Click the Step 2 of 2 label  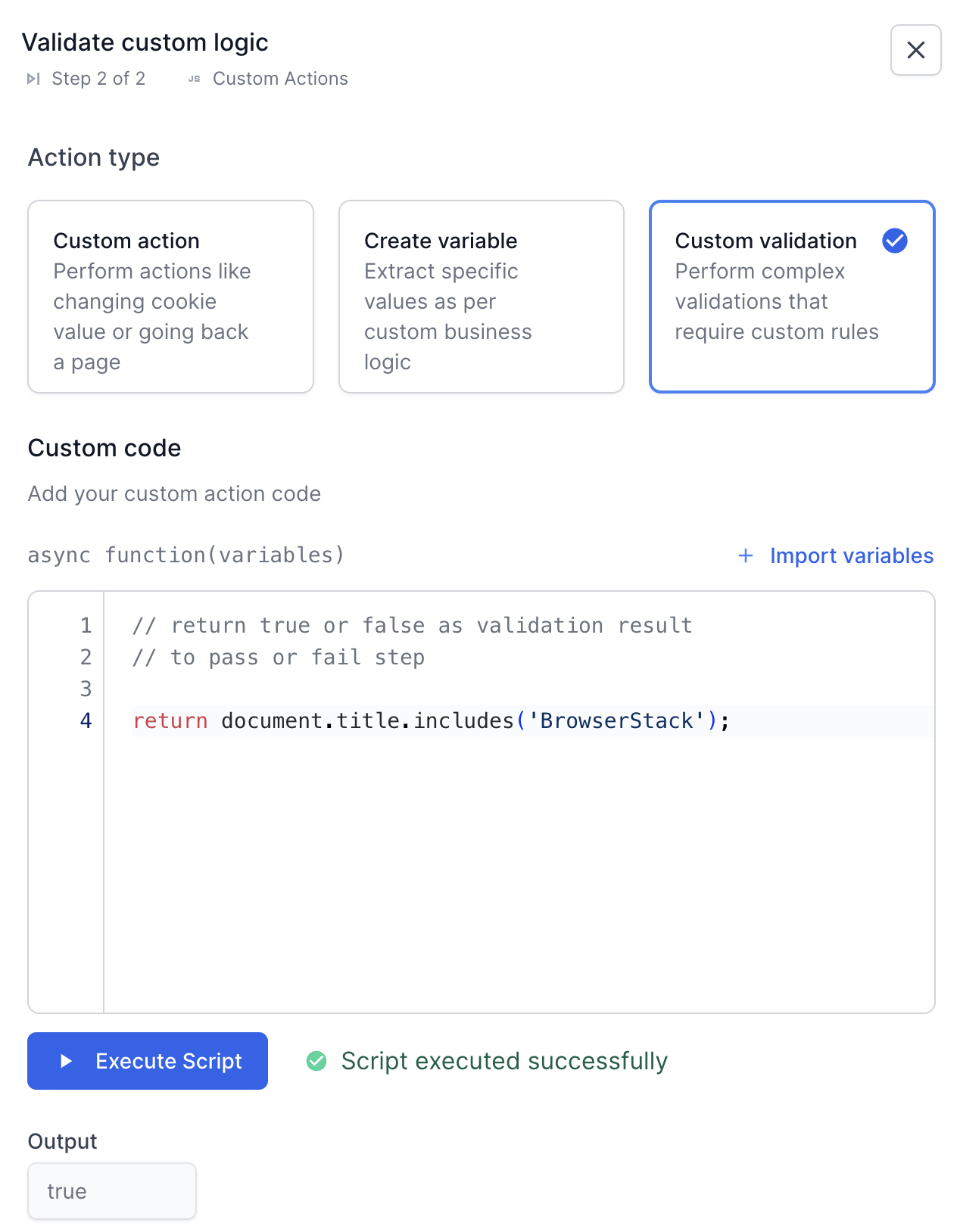click(x=98, y=79)
